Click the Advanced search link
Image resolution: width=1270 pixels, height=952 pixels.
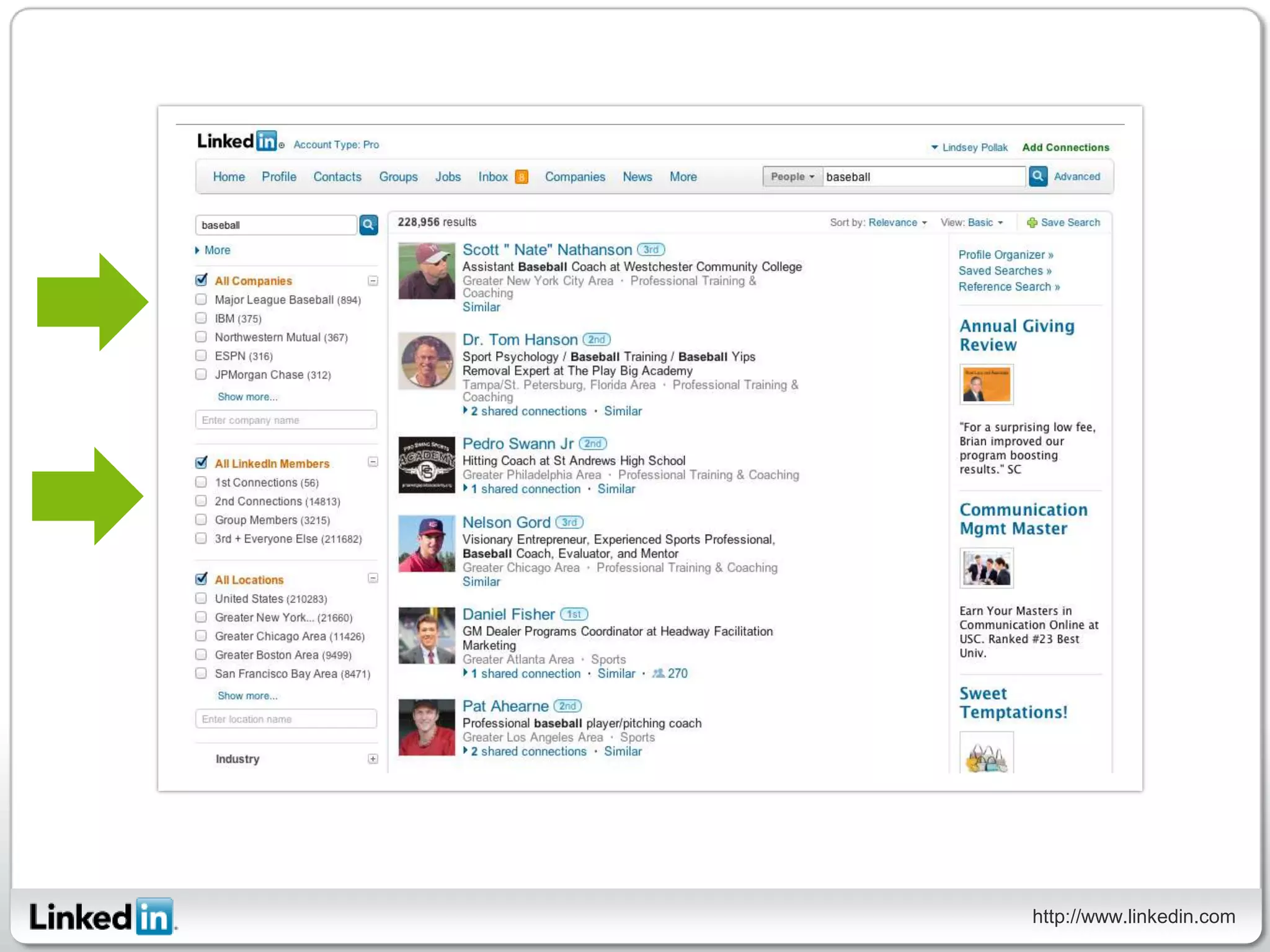[x=1077, y=177]
